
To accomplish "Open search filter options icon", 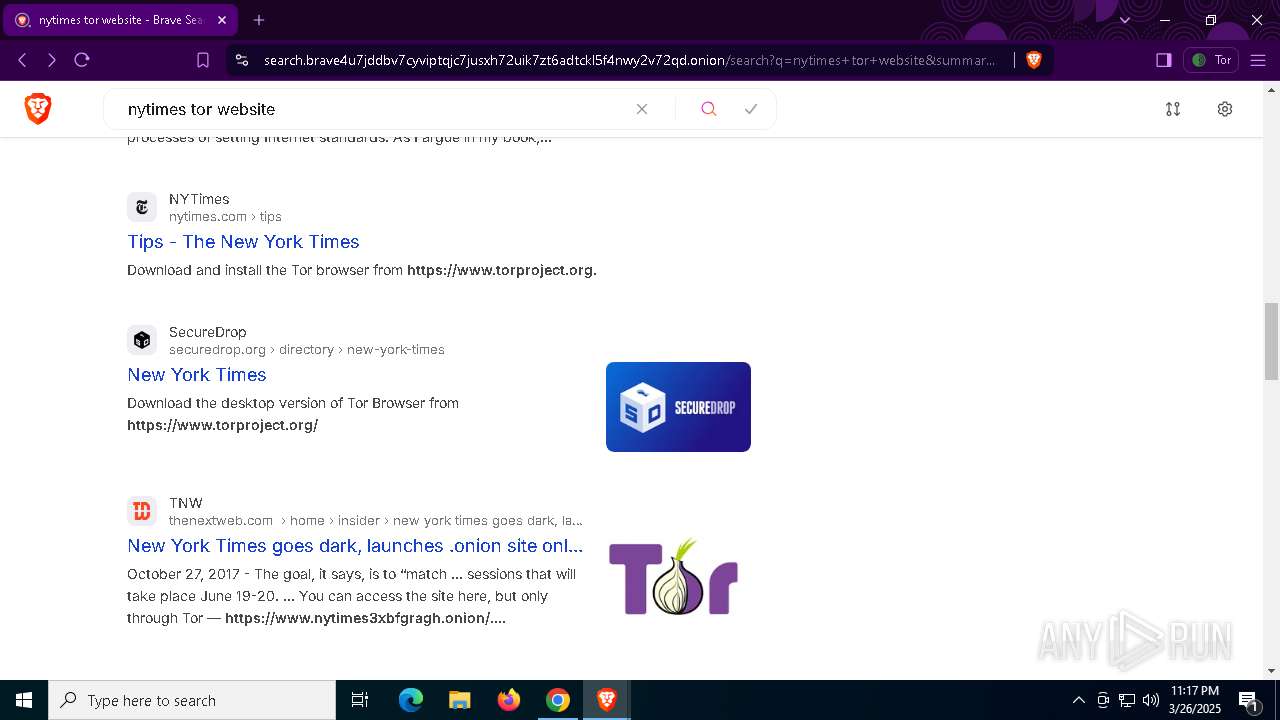I will (1173, 109).
